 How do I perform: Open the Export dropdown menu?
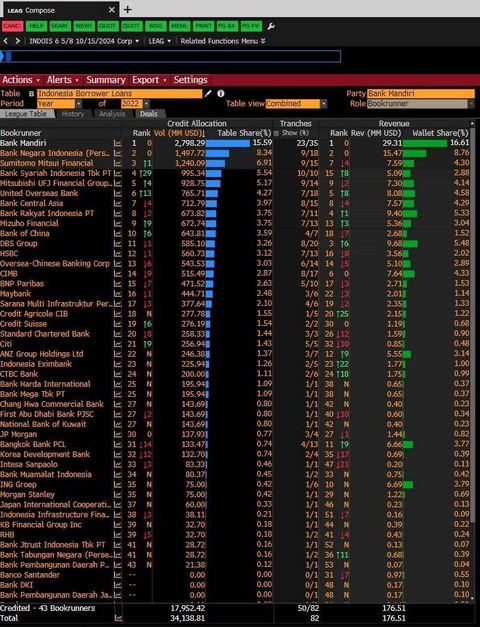point(149,80)
